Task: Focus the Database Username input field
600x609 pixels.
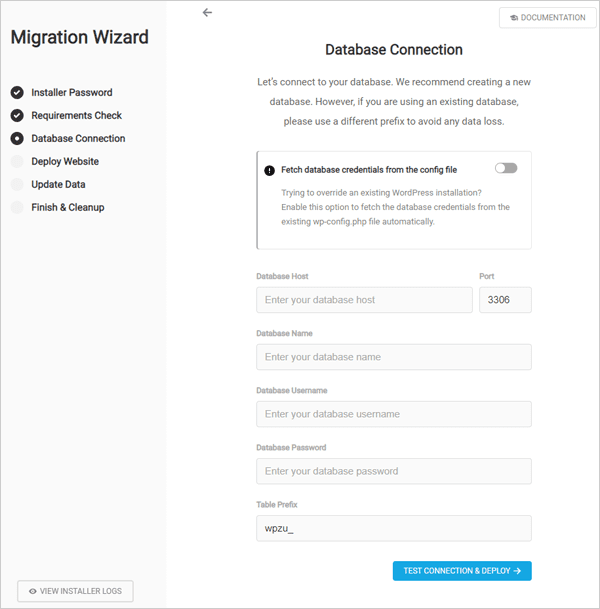Action: click(394, 414)
